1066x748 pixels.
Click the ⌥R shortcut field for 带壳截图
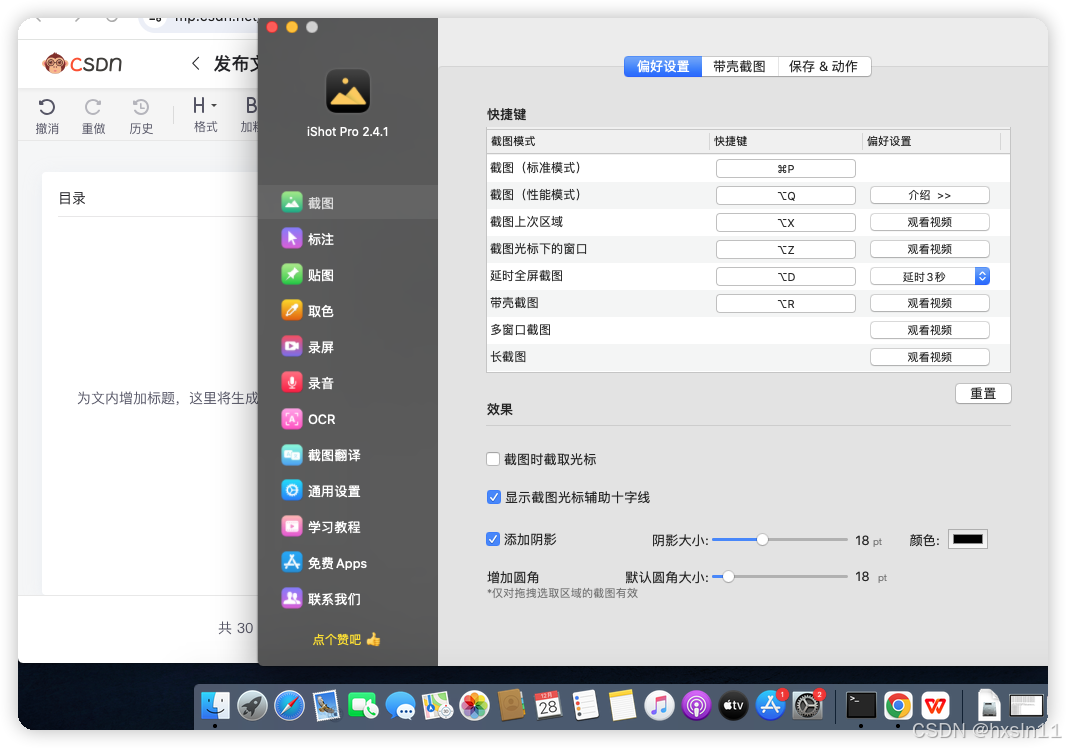coord(785,303)
